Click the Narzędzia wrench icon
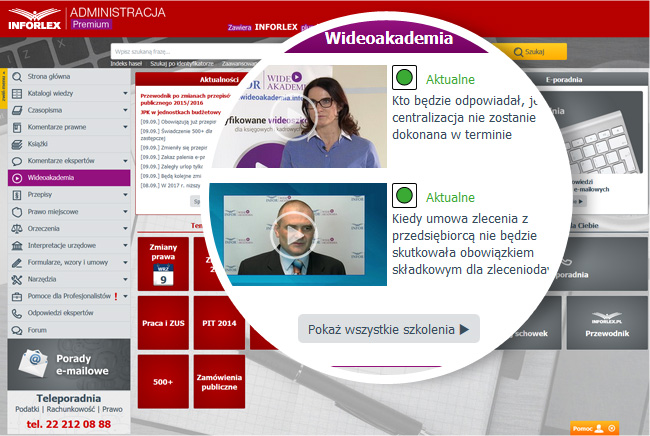 [x=17, y=280]
